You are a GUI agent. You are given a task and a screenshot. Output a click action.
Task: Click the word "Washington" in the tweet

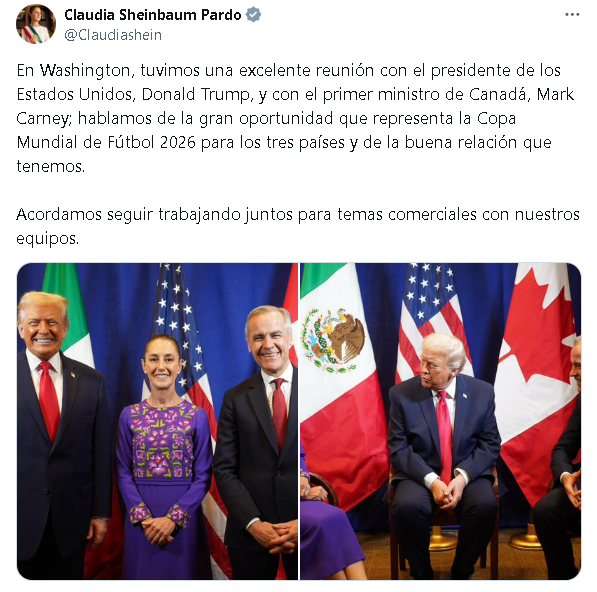(86, 71)
